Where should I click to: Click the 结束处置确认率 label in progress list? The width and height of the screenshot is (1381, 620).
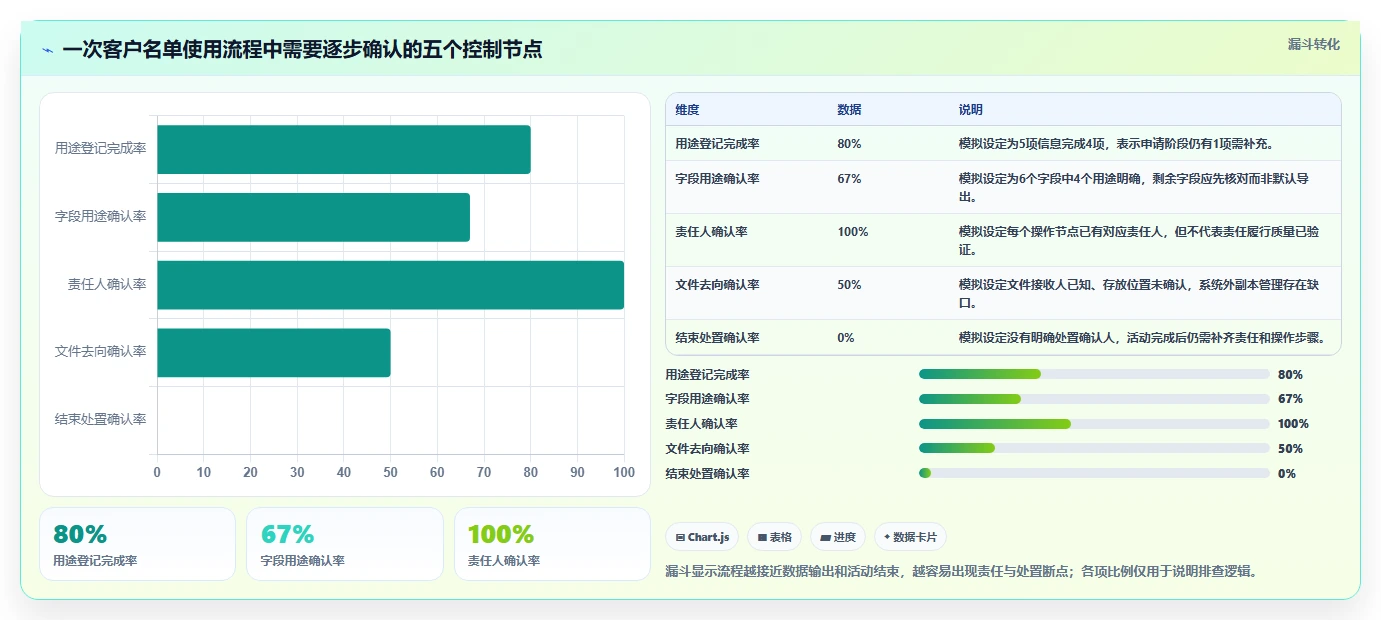[707, 474]
